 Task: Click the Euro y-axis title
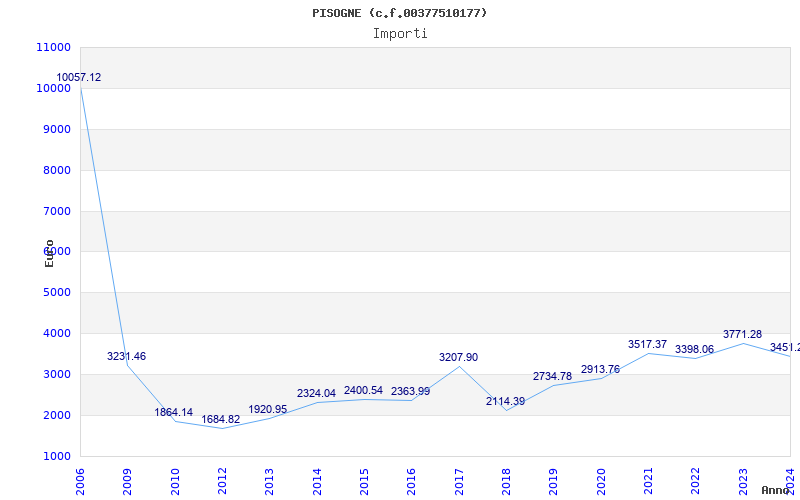(x=49, y=252)
